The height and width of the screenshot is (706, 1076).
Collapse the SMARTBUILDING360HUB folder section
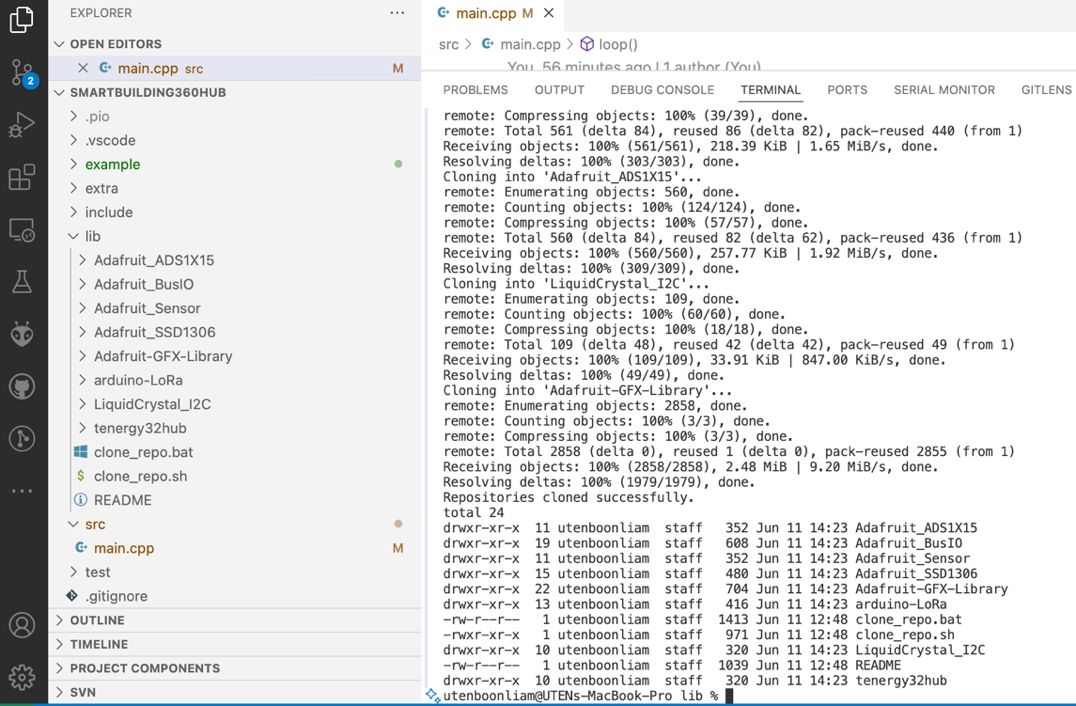235,93
